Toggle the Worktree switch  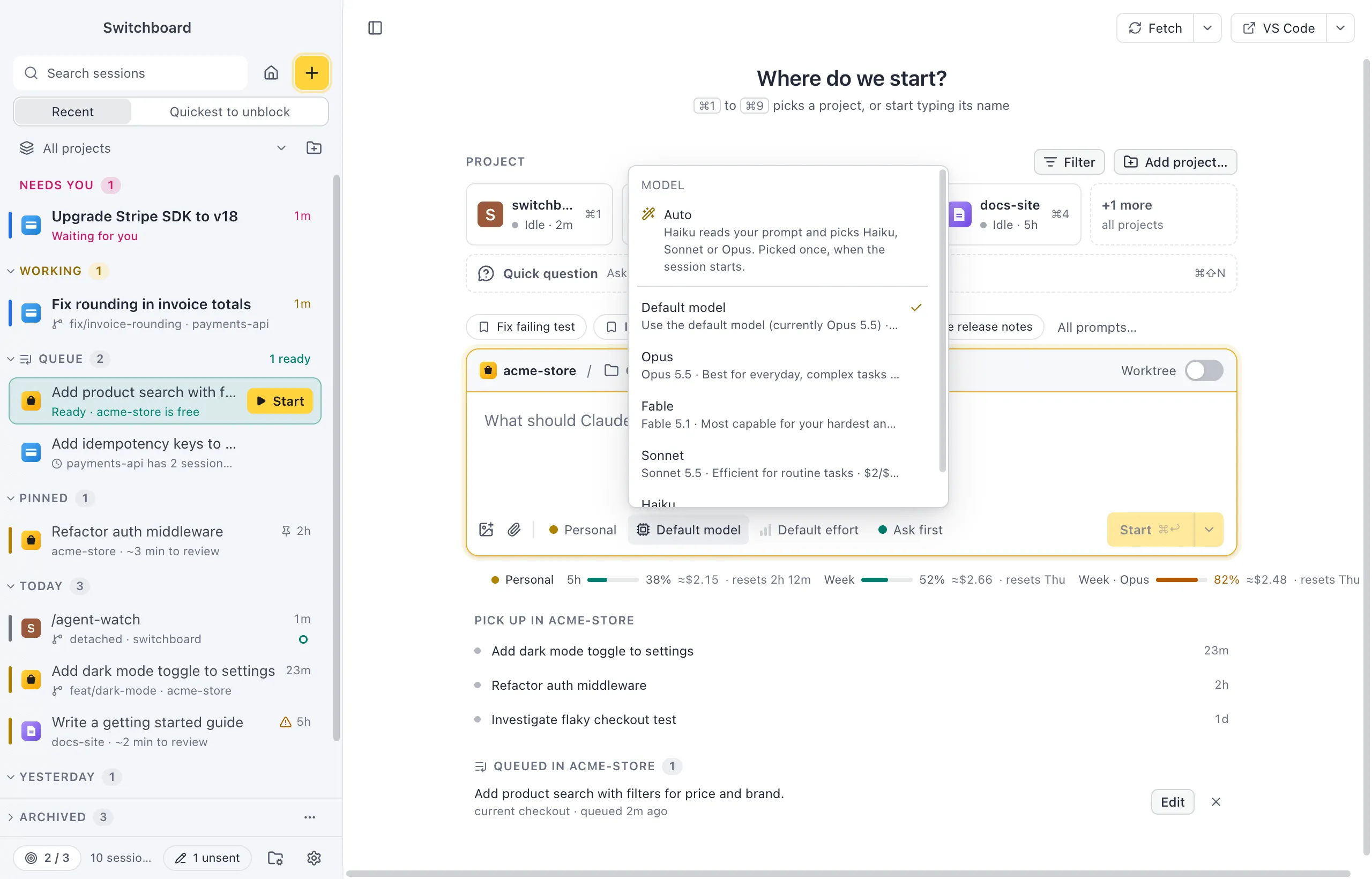pyautogui.click(x=1204, y=370)
